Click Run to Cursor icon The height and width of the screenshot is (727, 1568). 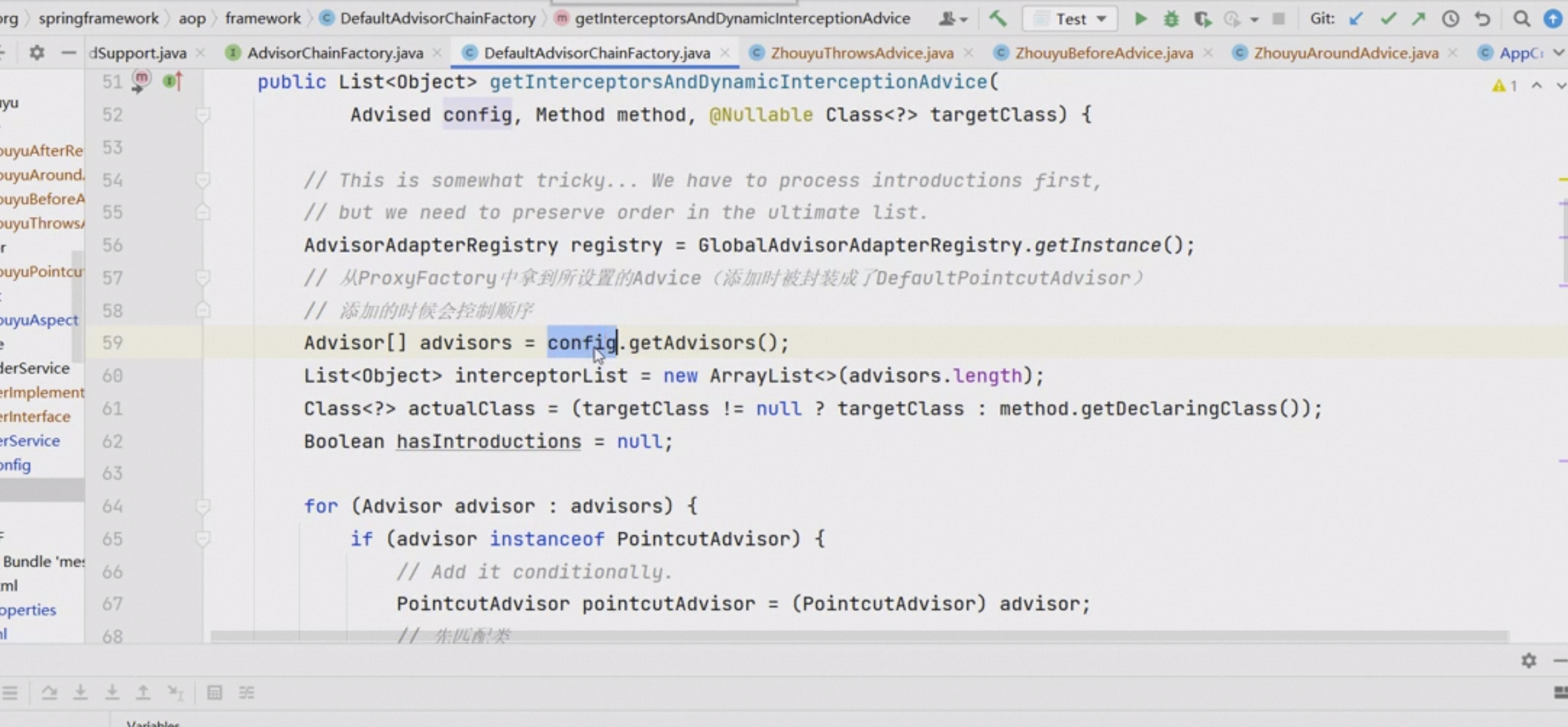[175, 692]
